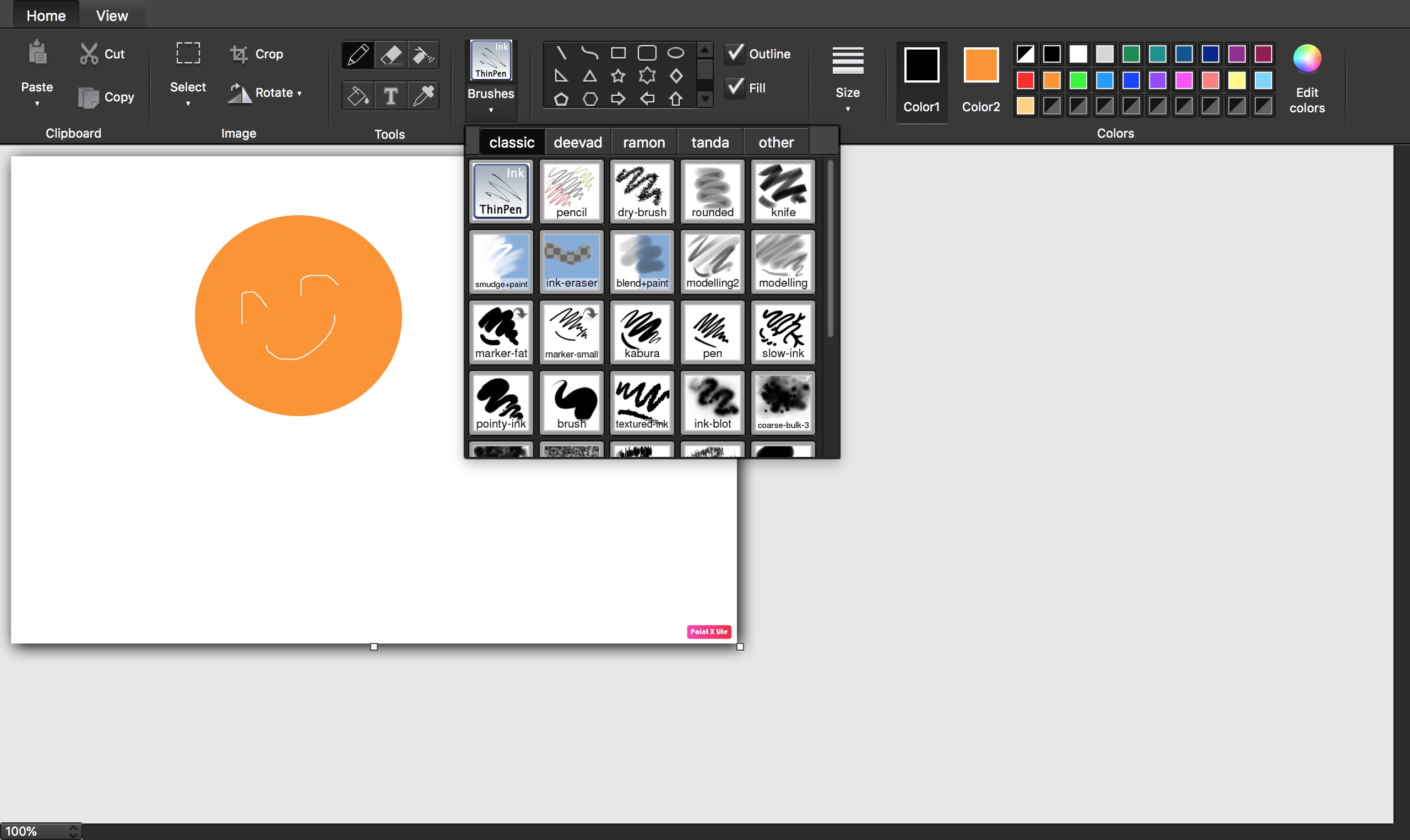1410x840 pixels.
Task: Select Color2 as active color
Action: pyautogui.click(x=981, y=66)
